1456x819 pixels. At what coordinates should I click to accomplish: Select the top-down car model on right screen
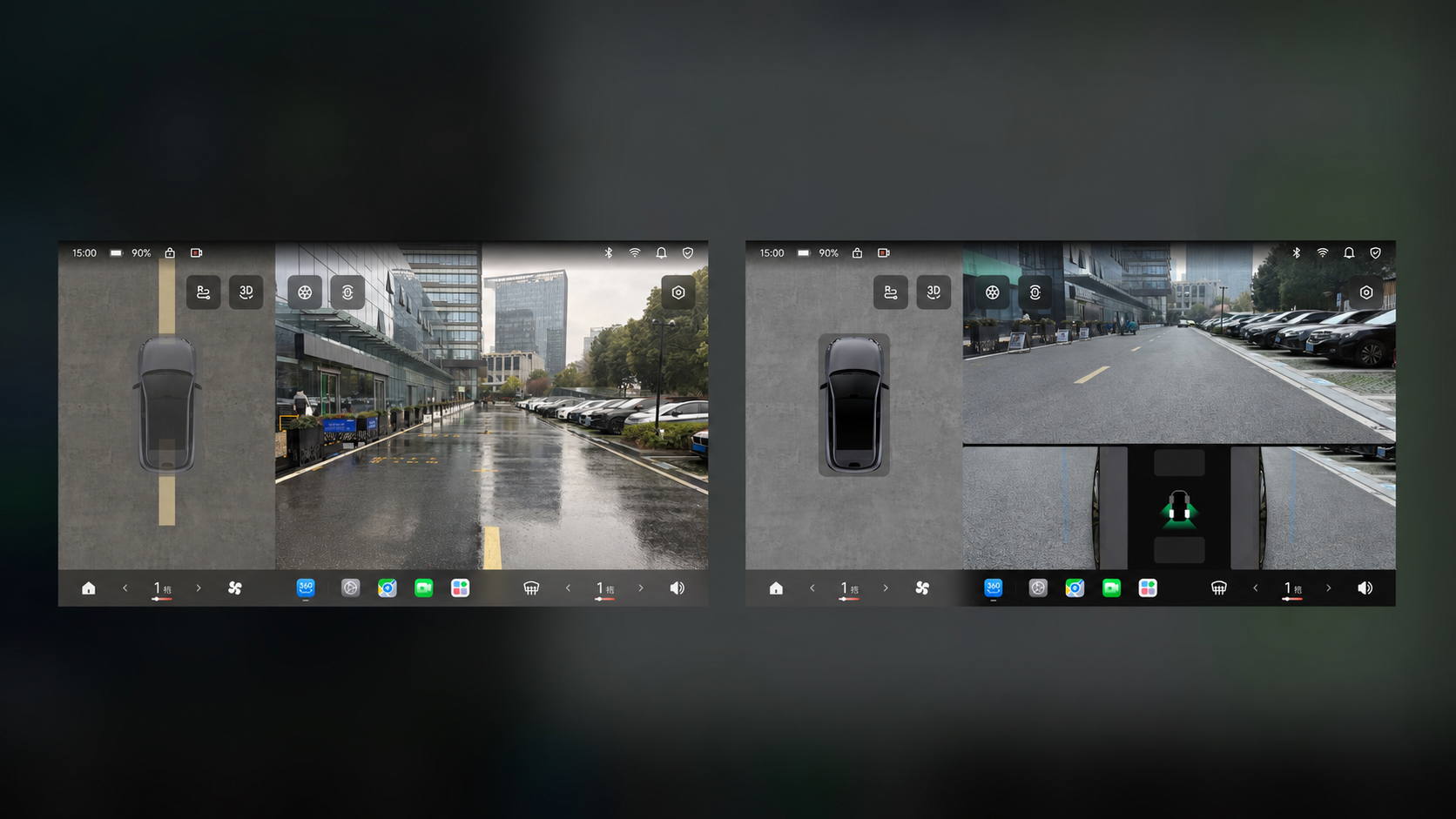click(x=854, y=405)
